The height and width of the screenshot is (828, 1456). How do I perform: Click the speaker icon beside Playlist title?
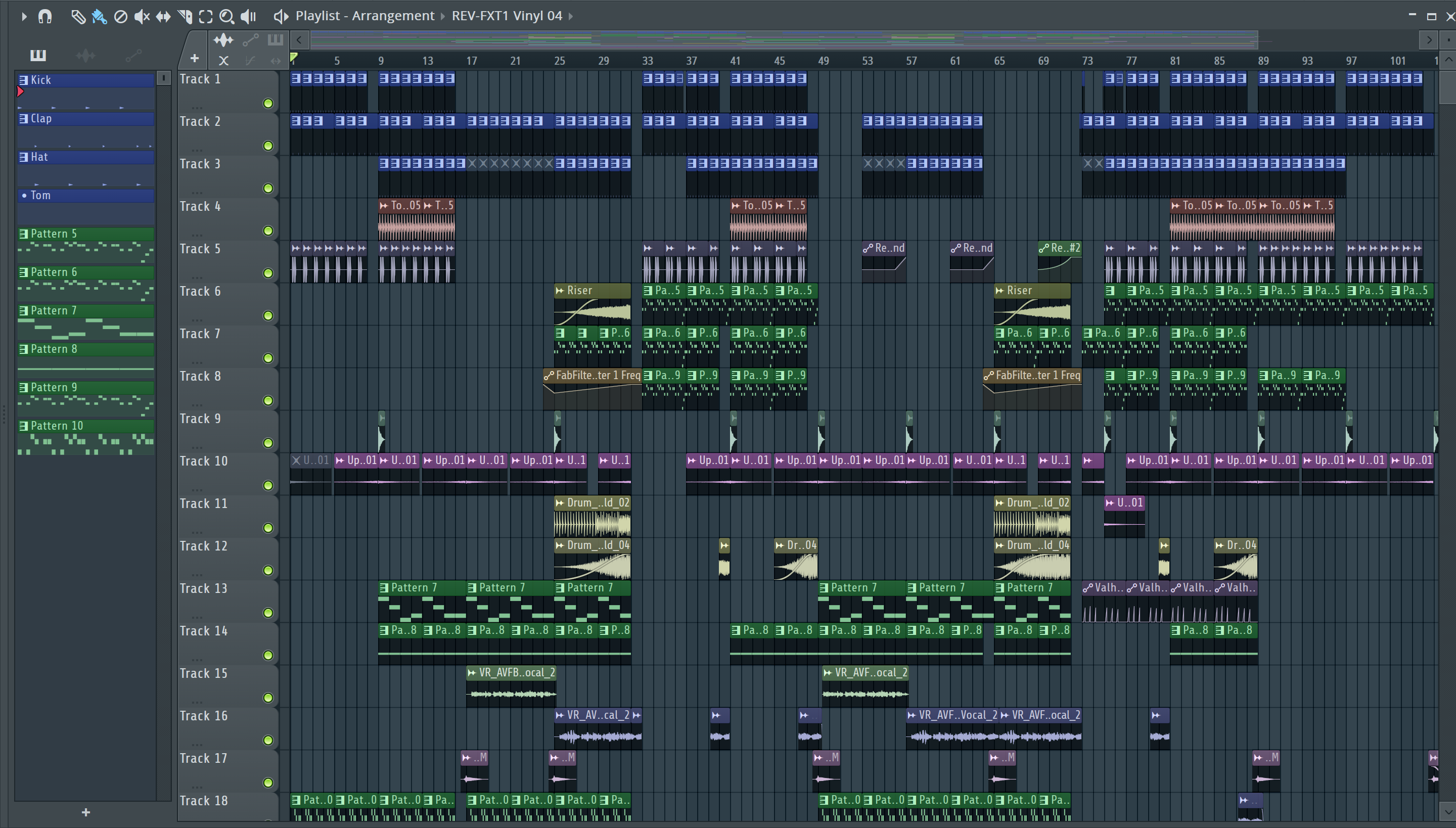tap(281, 17)
